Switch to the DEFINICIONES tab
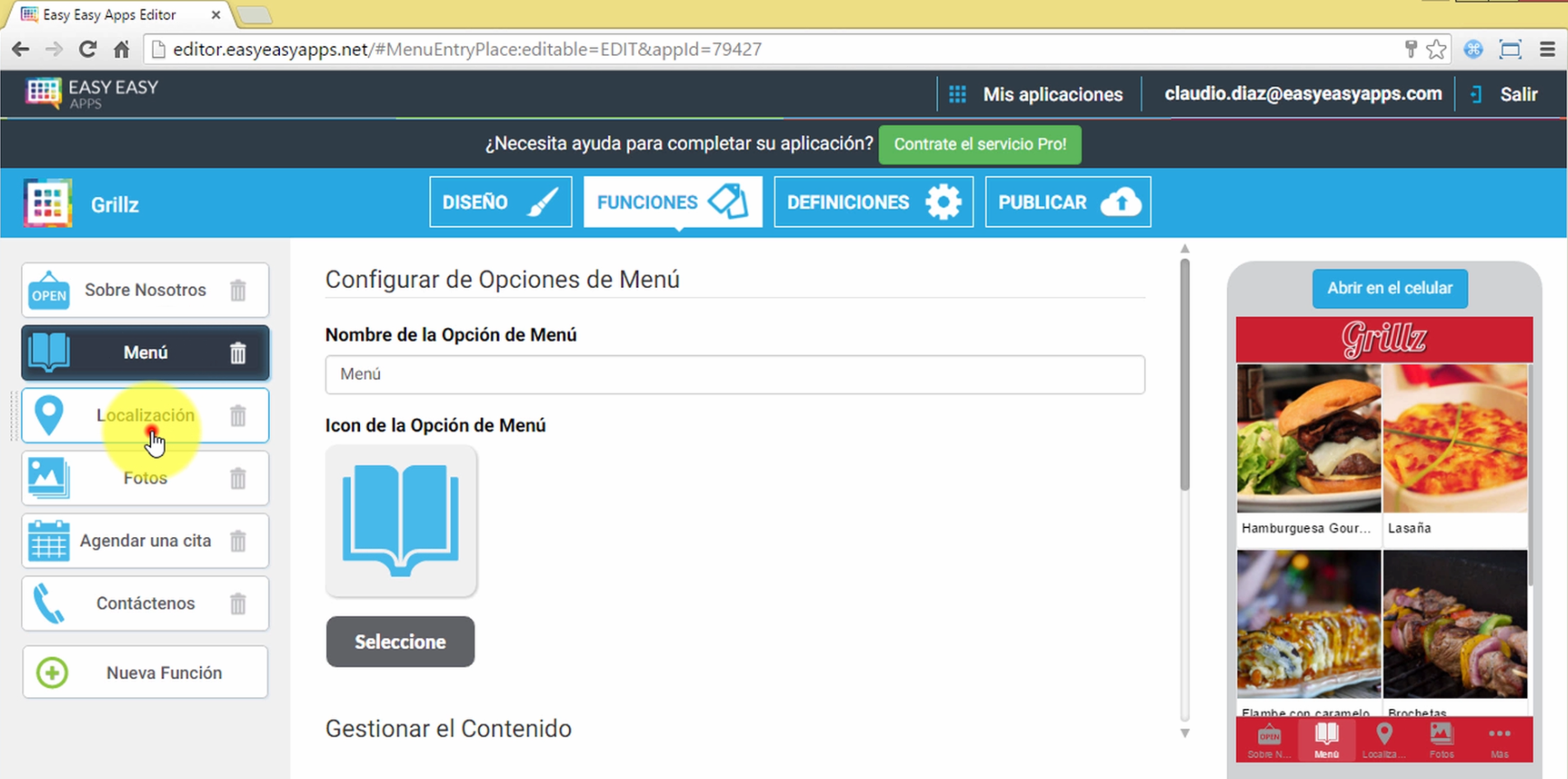 pos(873,202)
